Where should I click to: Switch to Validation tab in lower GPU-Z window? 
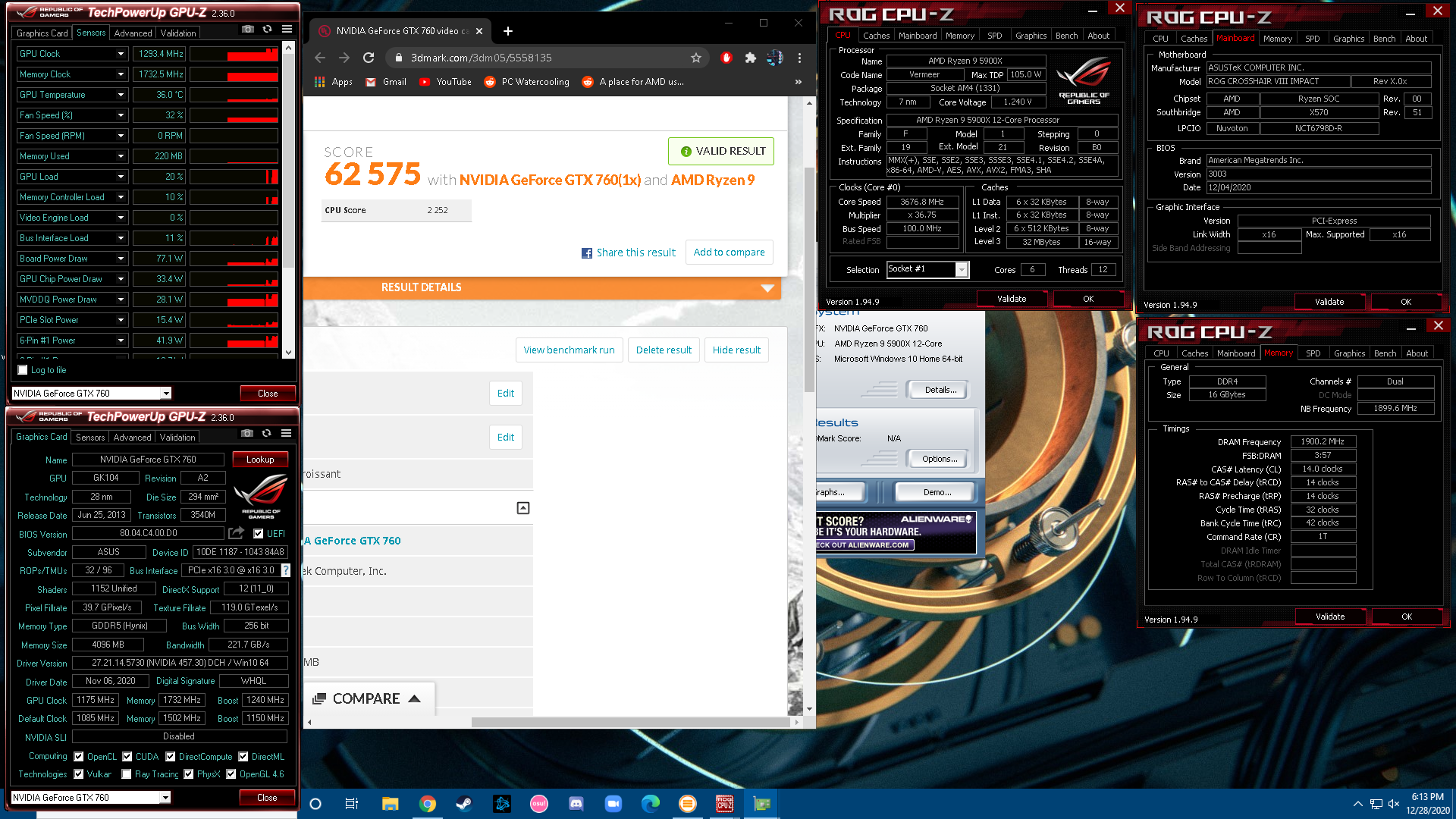(177, 437)
